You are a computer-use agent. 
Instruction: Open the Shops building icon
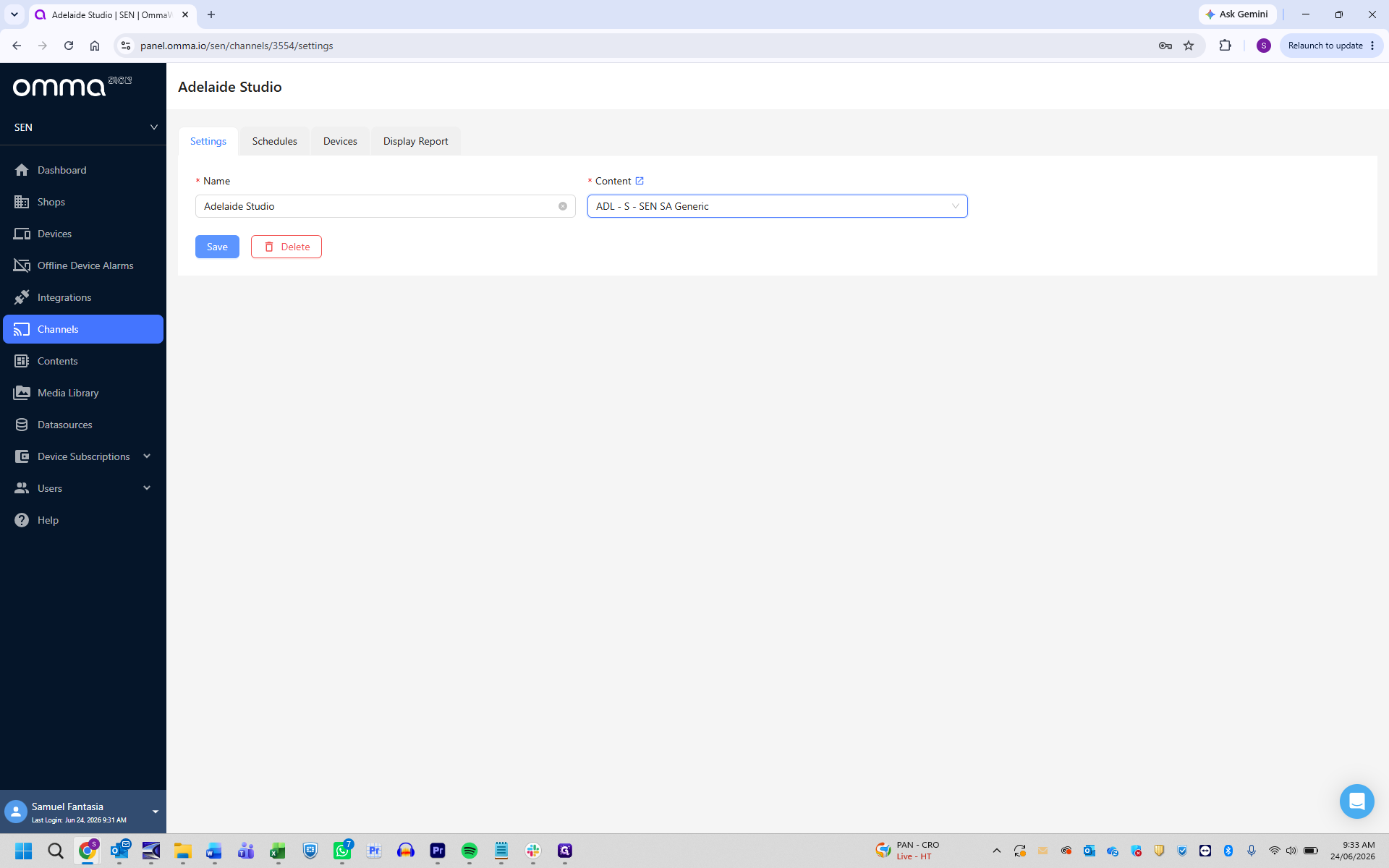22,202
